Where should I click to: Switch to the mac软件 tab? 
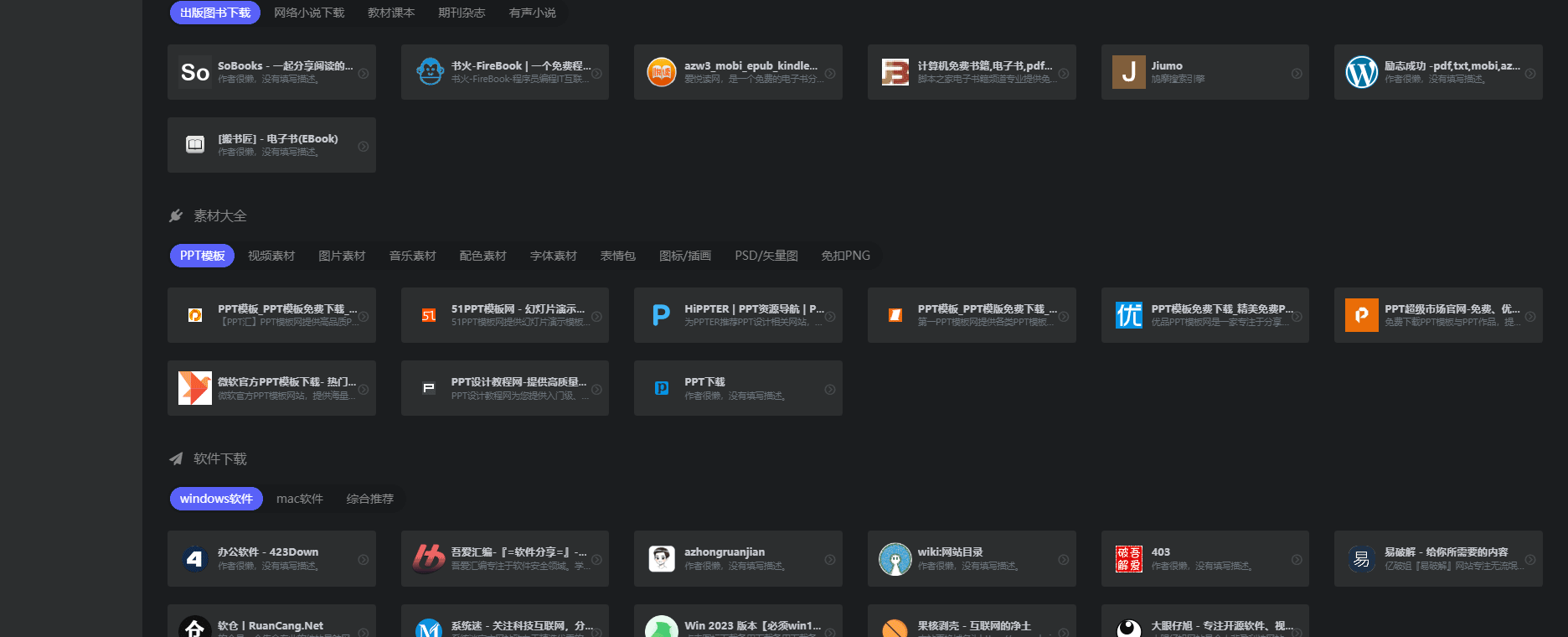click(300, 499)
